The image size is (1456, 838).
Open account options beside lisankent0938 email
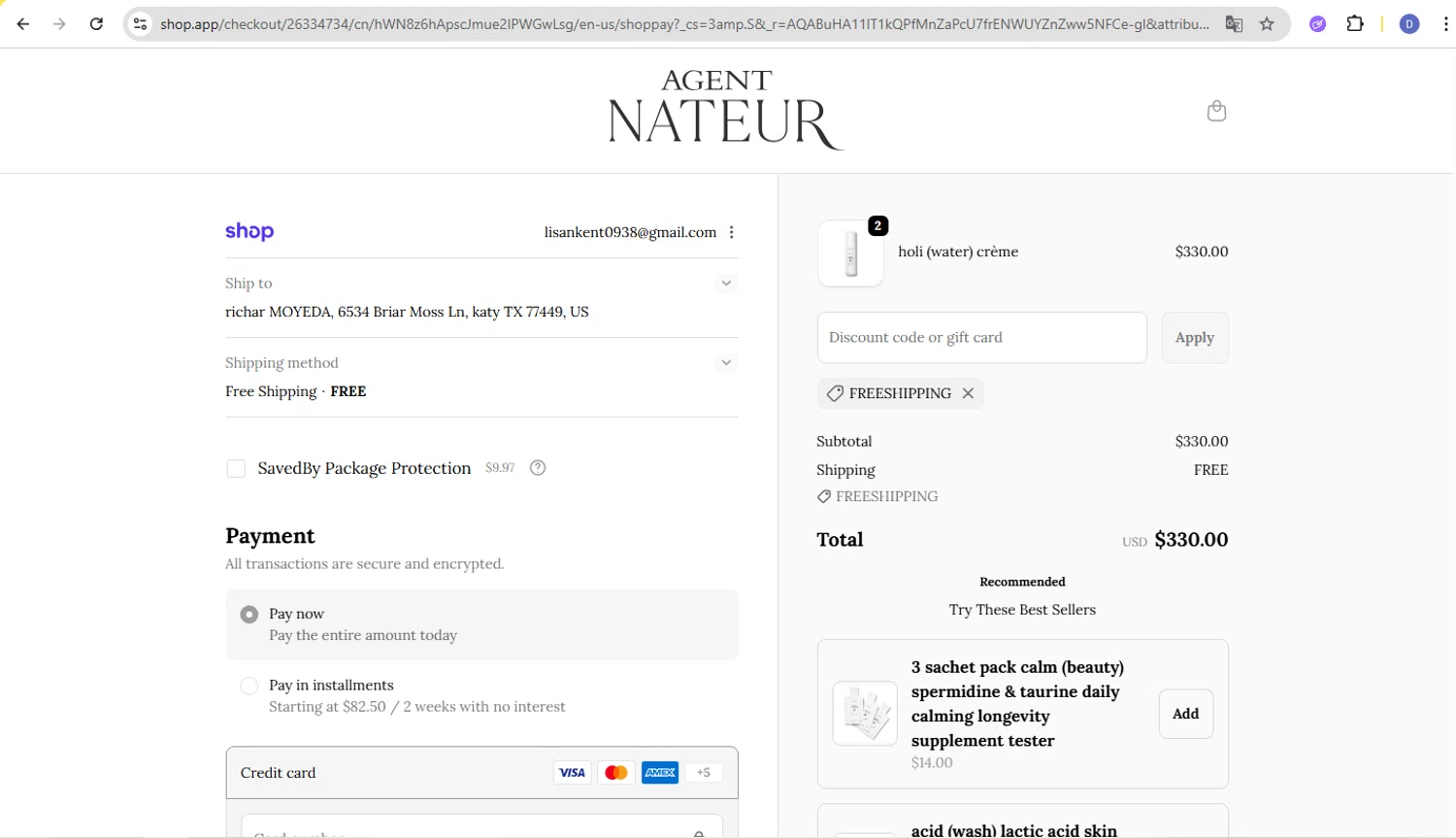tap(732, 232)
